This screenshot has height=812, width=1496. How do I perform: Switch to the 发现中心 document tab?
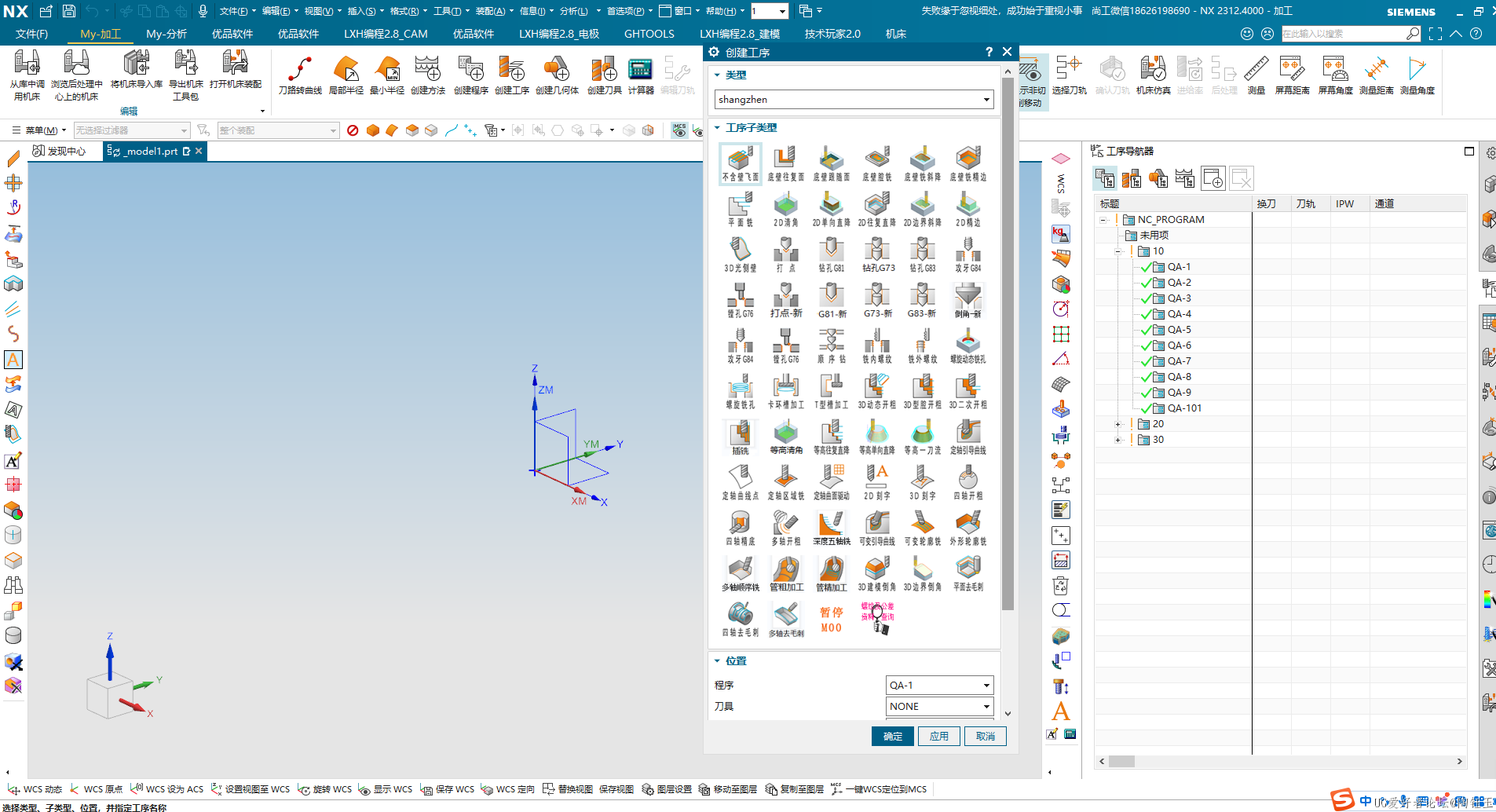[60, 151]
